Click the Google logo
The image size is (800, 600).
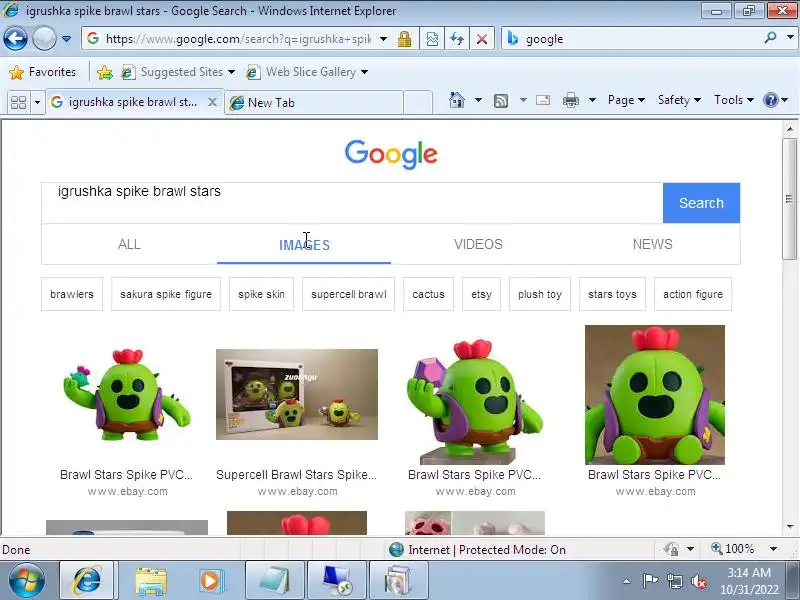pos(391,154)
